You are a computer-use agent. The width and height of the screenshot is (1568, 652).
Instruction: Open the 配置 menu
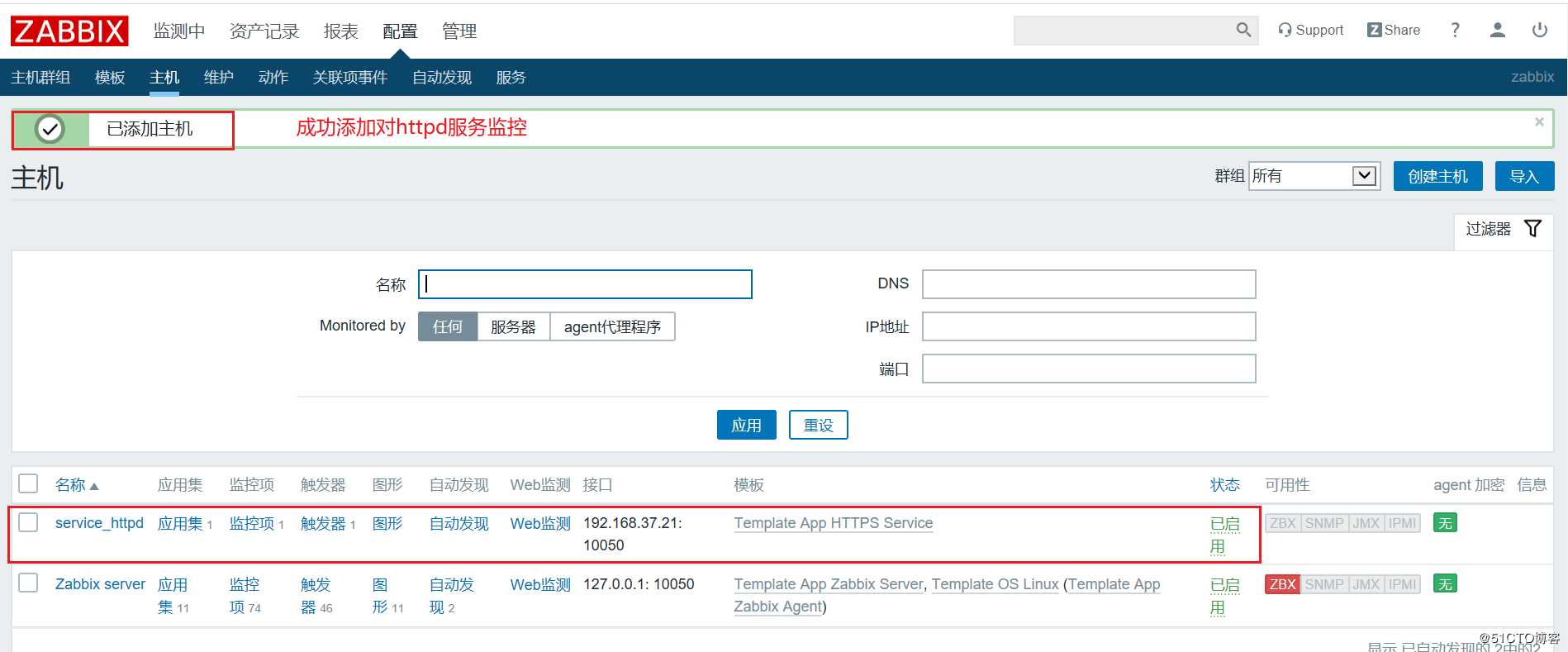tap(400, 31)
